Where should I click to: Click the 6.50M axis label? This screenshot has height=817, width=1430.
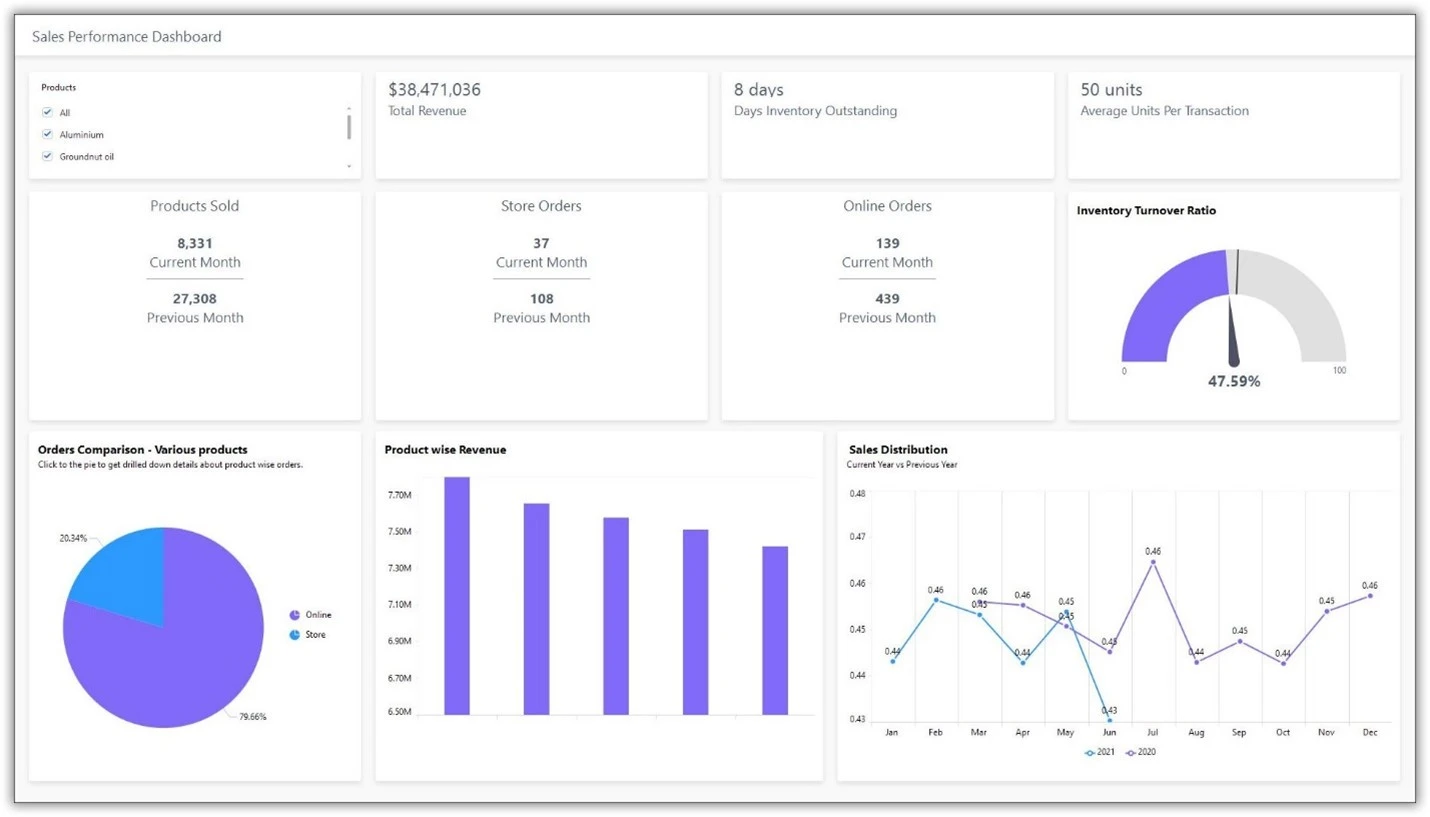pos(400,712)
